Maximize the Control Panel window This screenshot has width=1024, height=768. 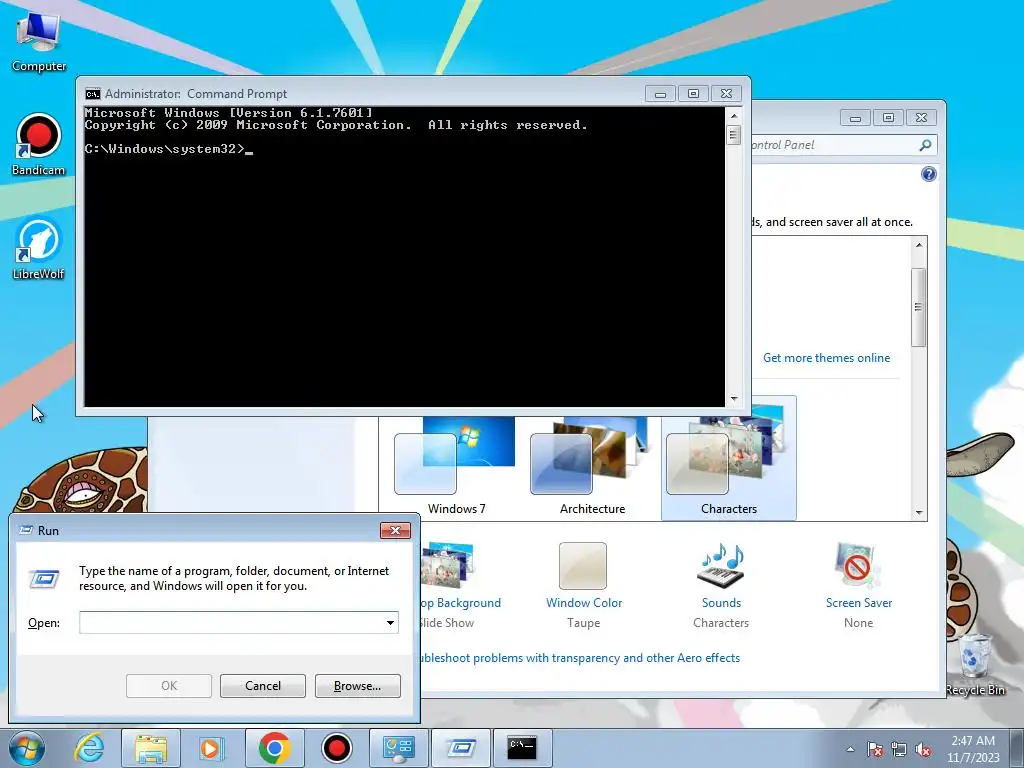pos(888,118)
